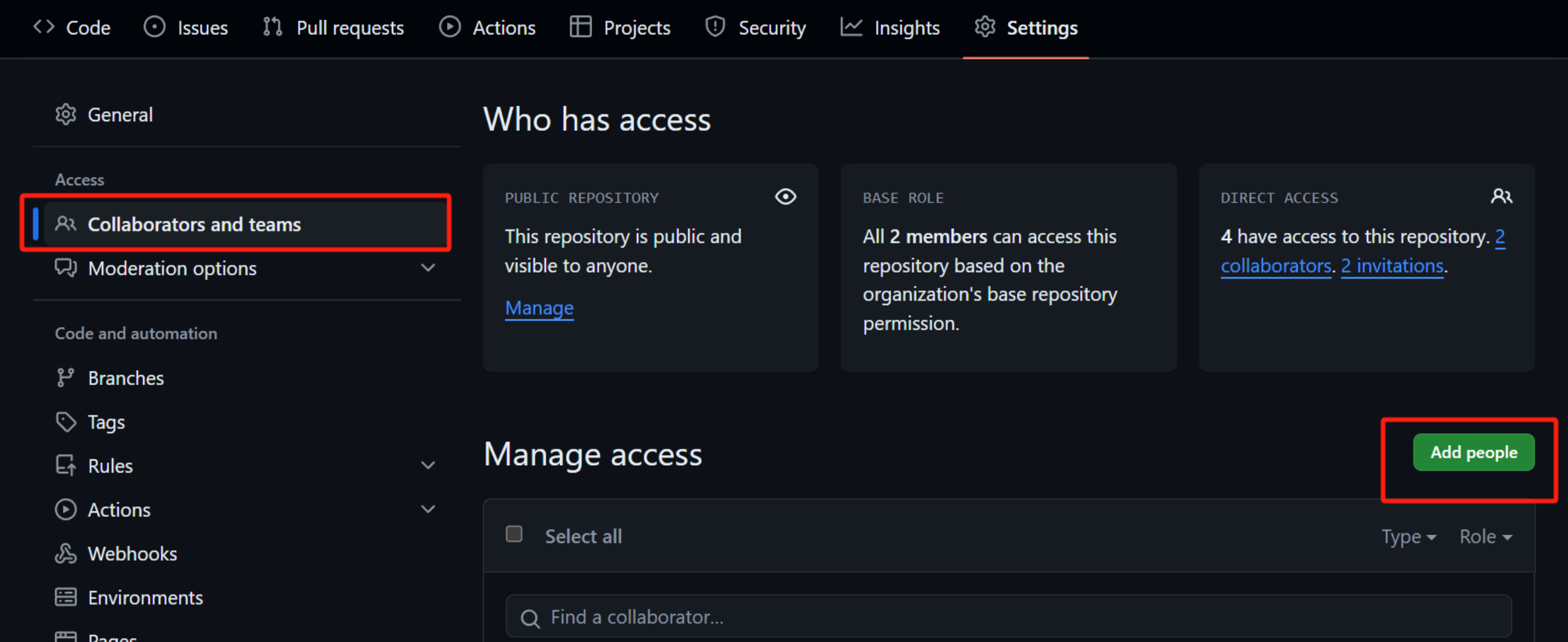Open the Role filter dropdown
This screenshot has width=1568, height=642.
coord(1485,537)
